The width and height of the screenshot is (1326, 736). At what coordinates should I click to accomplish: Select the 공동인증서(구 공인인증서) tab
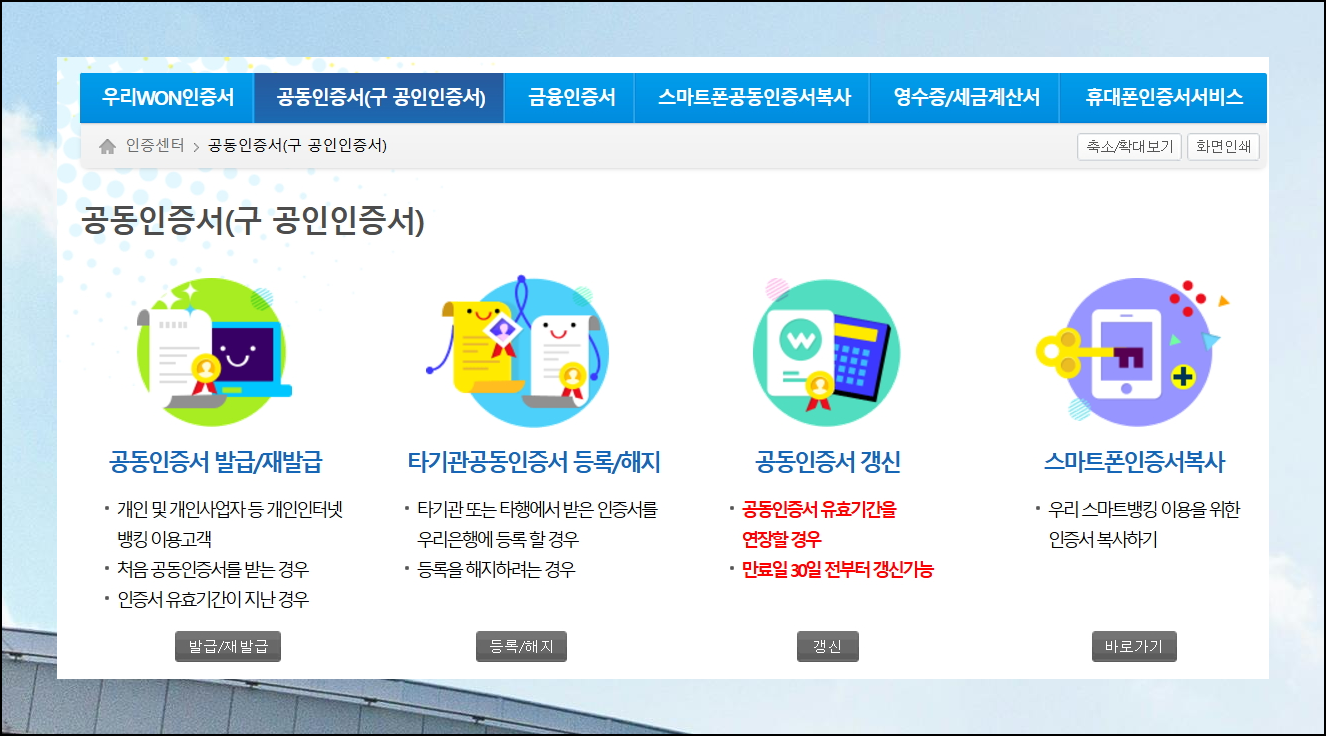point(380,98)
